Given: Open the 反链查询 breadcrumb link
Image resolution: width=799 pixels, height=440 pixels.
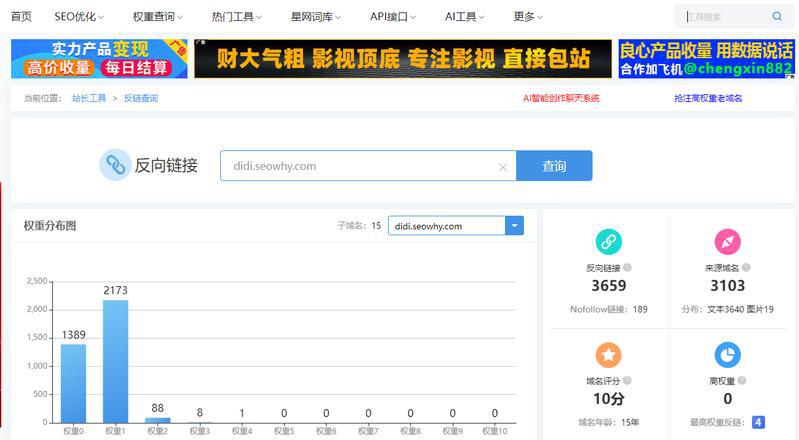Looking at the screenshot, I should [x=141, y=98].
